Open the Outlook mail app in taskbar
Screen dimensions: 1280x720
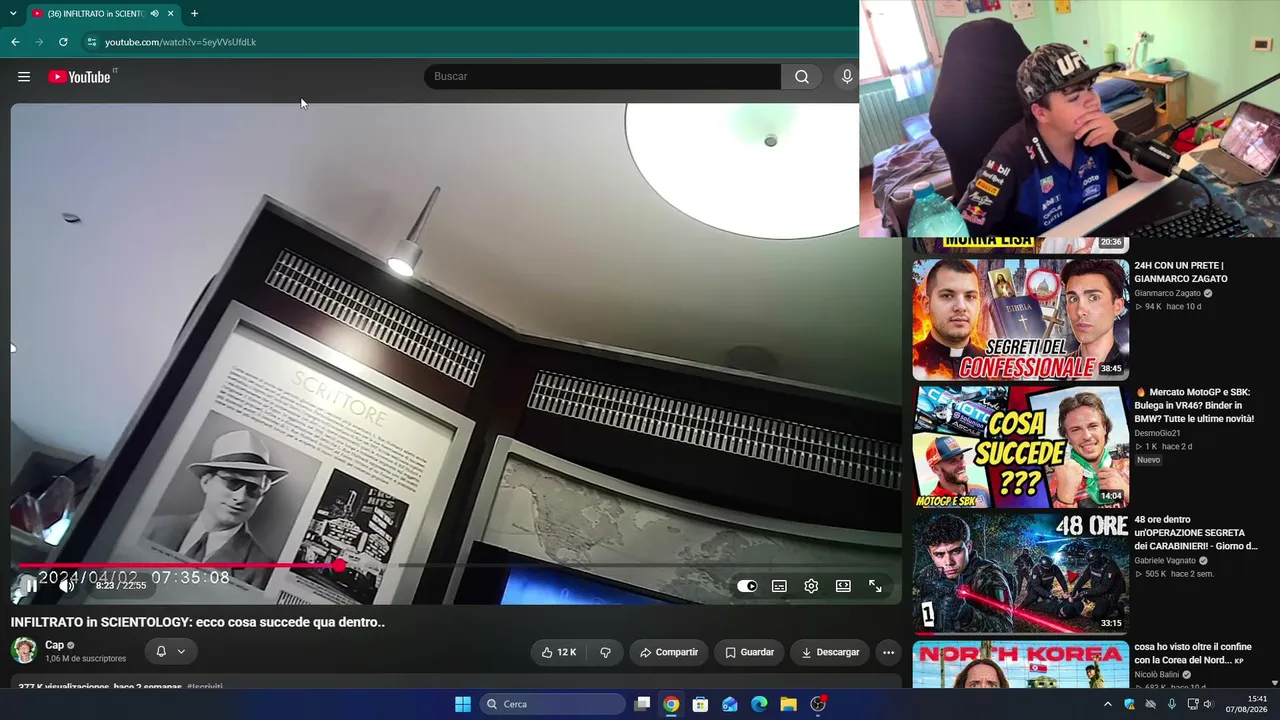[x=730, y=704]
